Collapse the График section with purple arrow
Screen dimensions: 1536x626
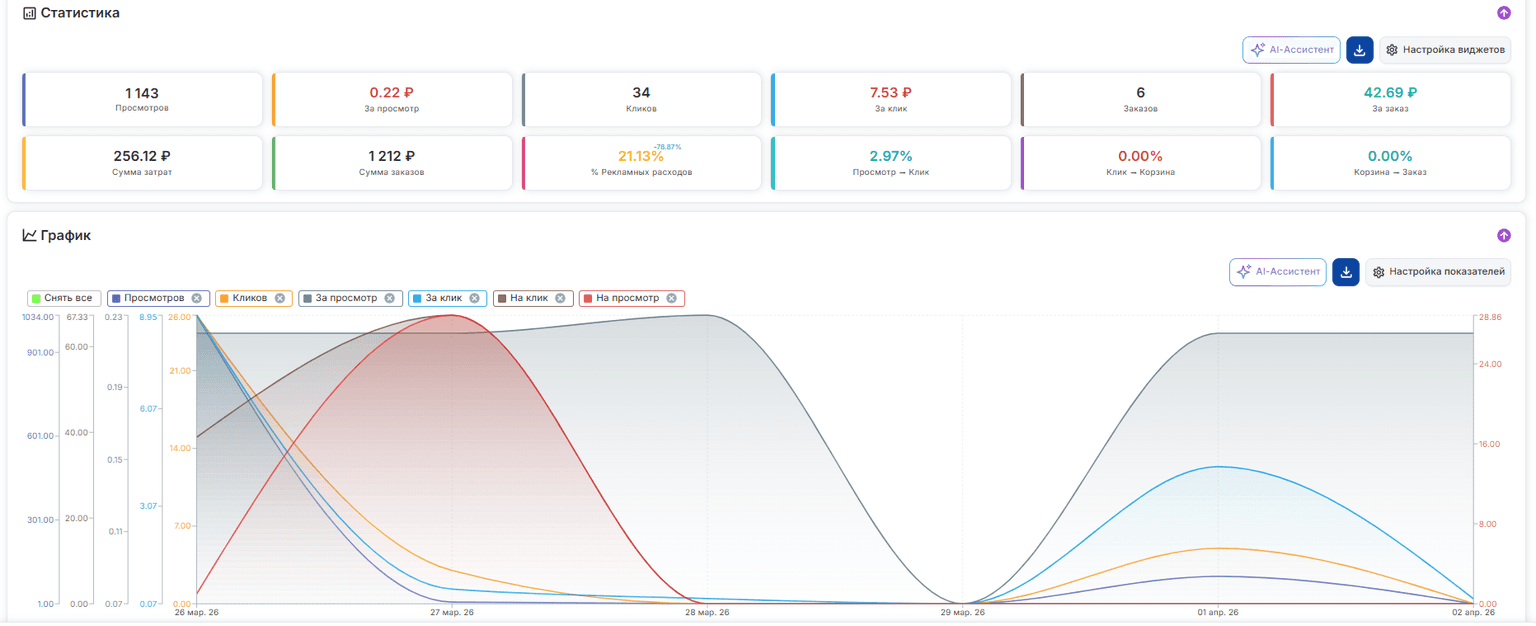1503,236
